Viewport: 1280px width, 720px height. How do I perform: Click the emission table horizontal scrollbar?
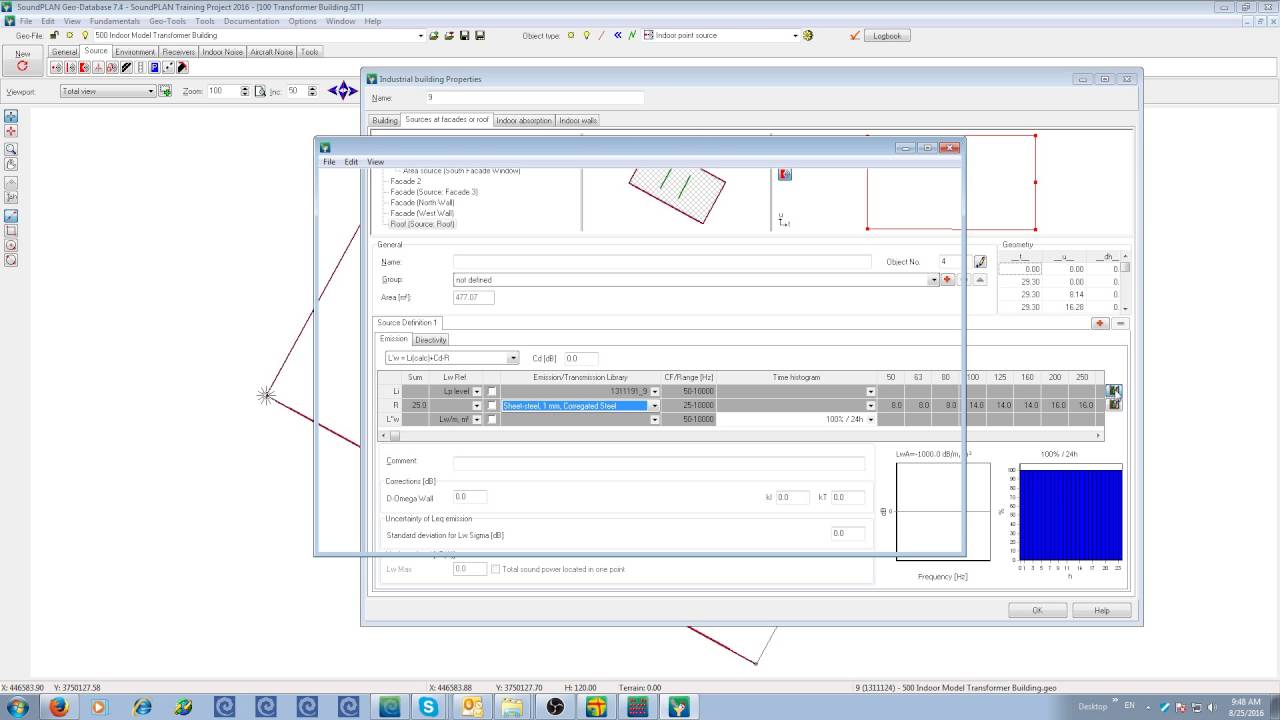[740, 436]
